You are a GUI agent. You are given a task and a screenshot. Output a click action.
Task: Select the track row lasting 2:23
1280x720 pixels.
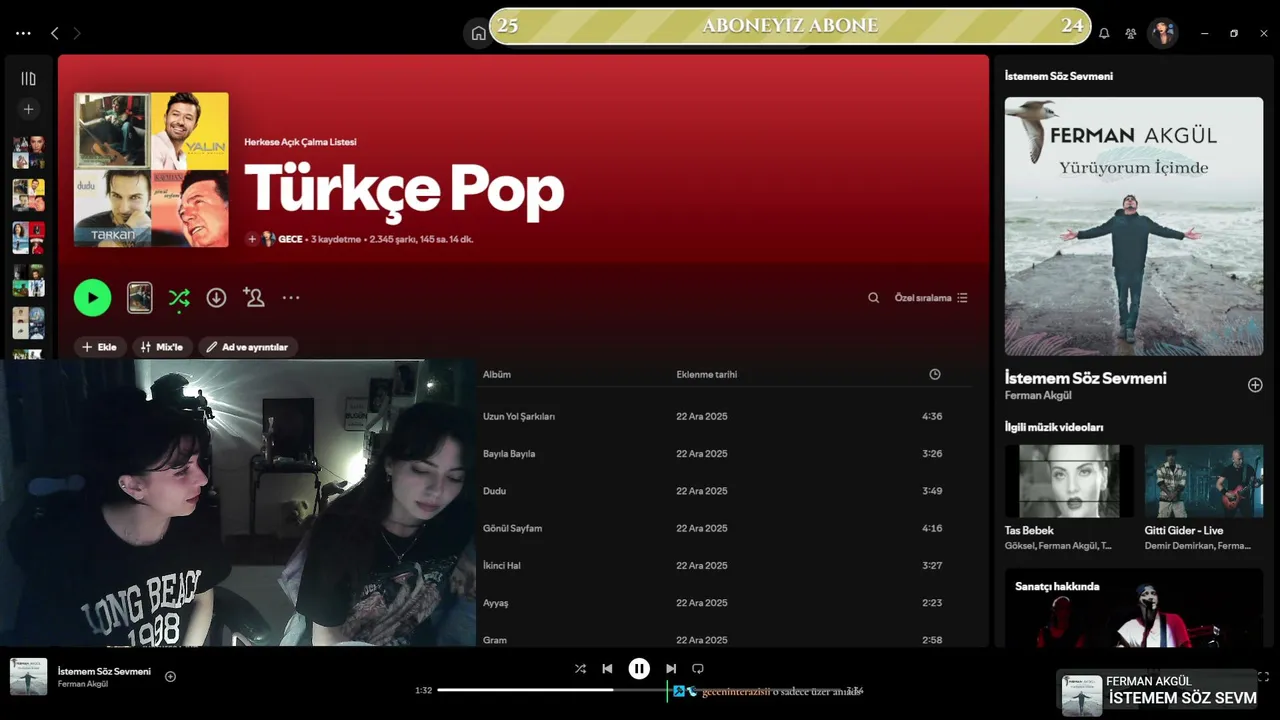click(725, 603)
